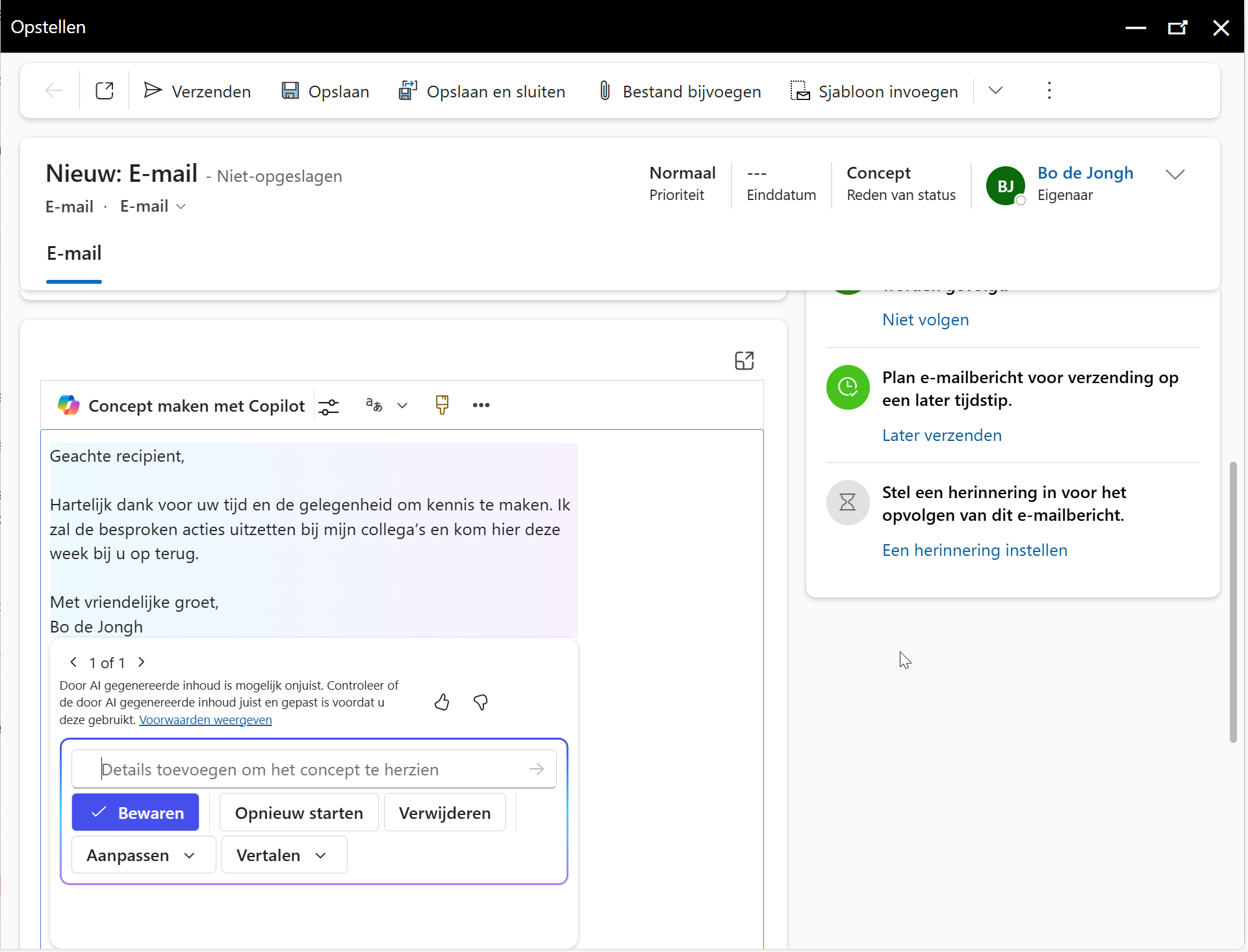This screenshot has height=952, width=1248.
Task: Click the Opslaan floppy disk icon
Action: click(x=290, y=91)
